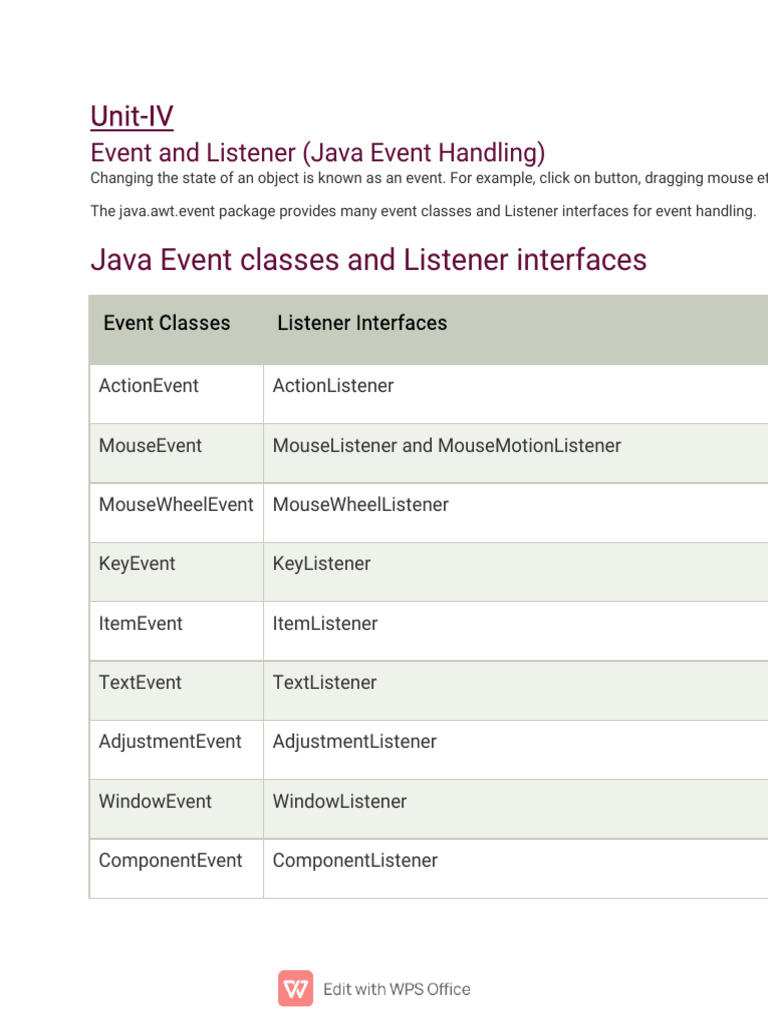Click the Edit with WPS Office link
This screenshot has height=1024, width=768.
tap(396, 989)
